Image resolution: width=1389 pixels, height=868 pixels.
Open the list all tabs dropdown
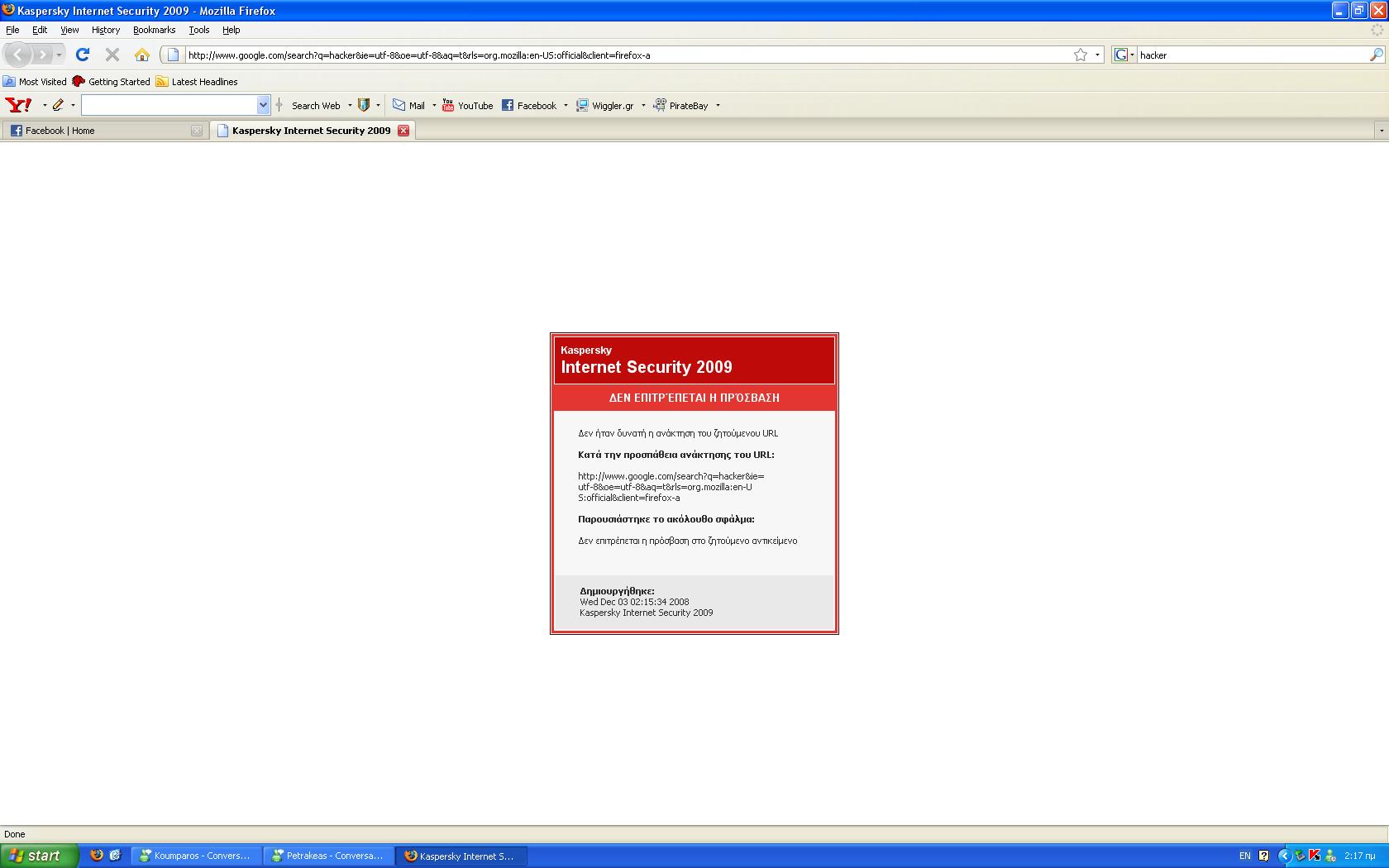[1381, 131]
